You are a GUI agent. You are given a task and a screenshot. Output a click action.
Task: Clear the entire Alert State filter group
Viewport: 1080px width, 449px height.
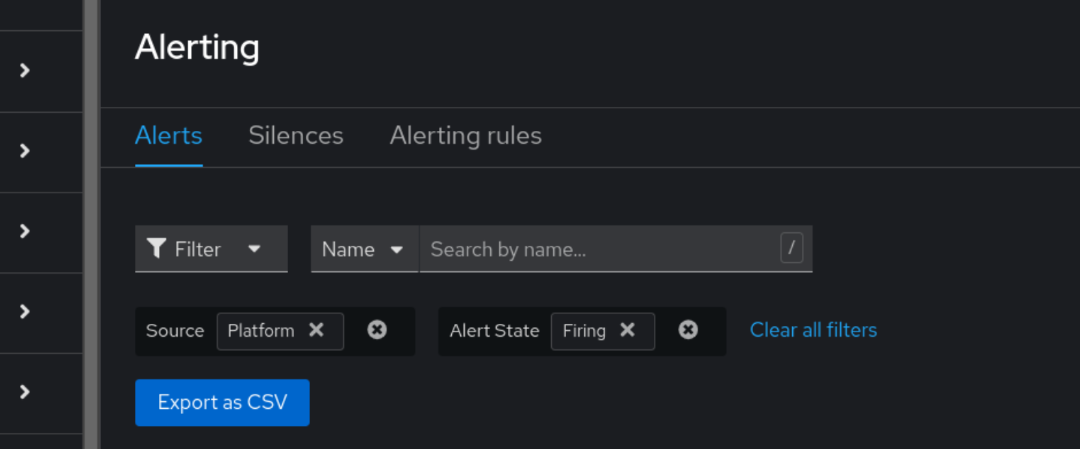coord(688,330)
